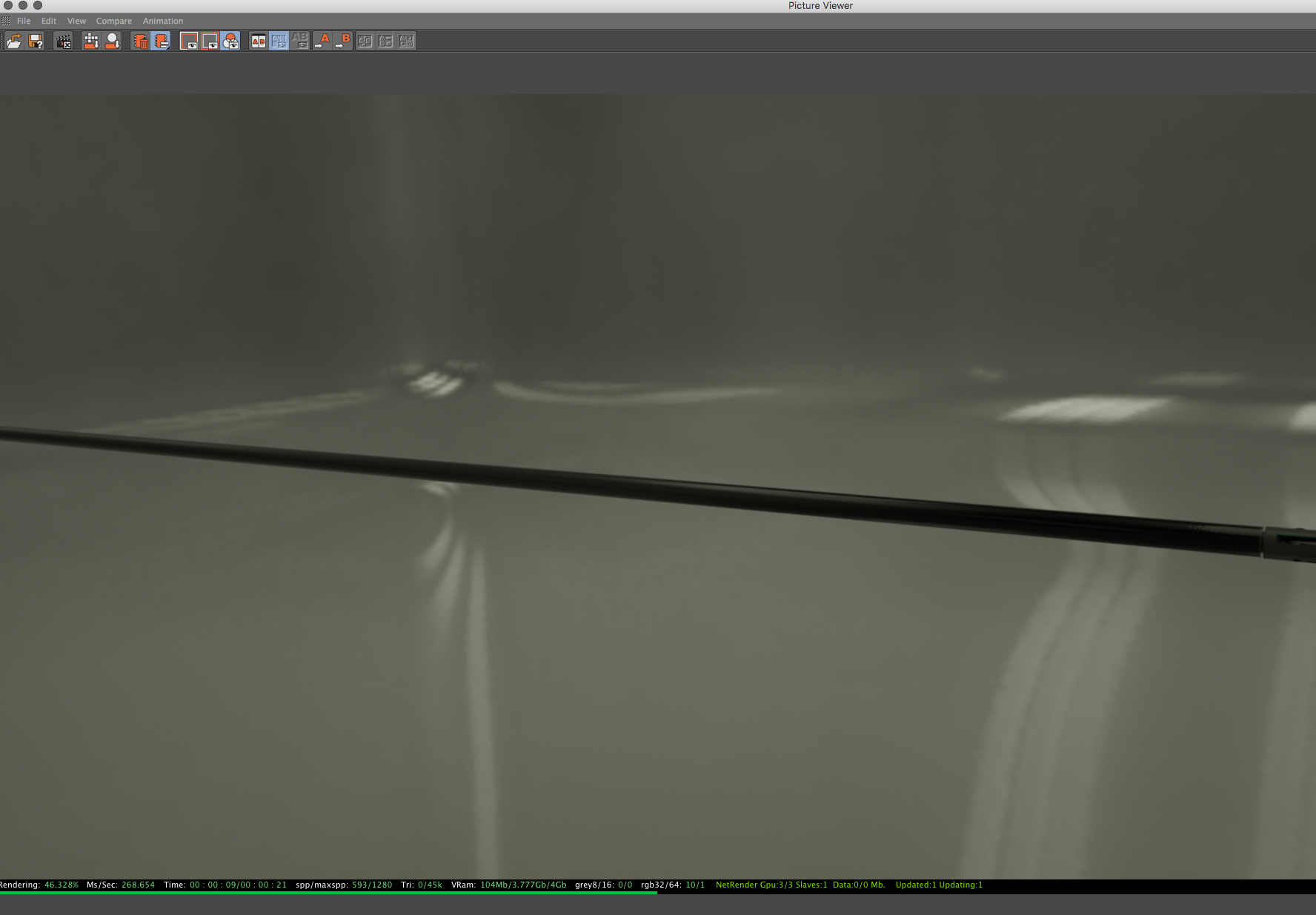Click the Set as A icon
1316x915 pixels.
[x=322, y=41]
